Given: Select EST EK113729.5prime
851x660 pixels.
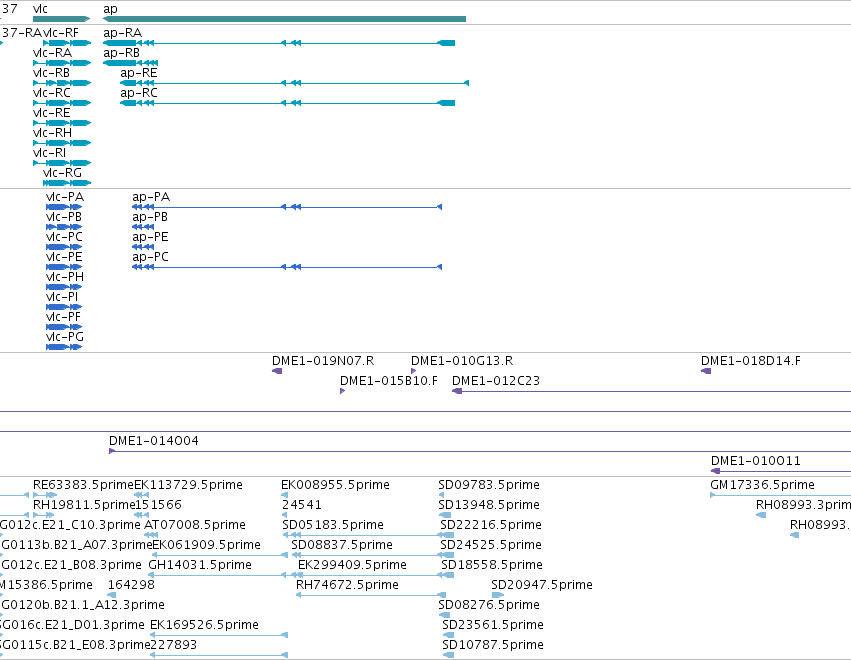Looking at the screenshot, I should (x=188, y=485).
